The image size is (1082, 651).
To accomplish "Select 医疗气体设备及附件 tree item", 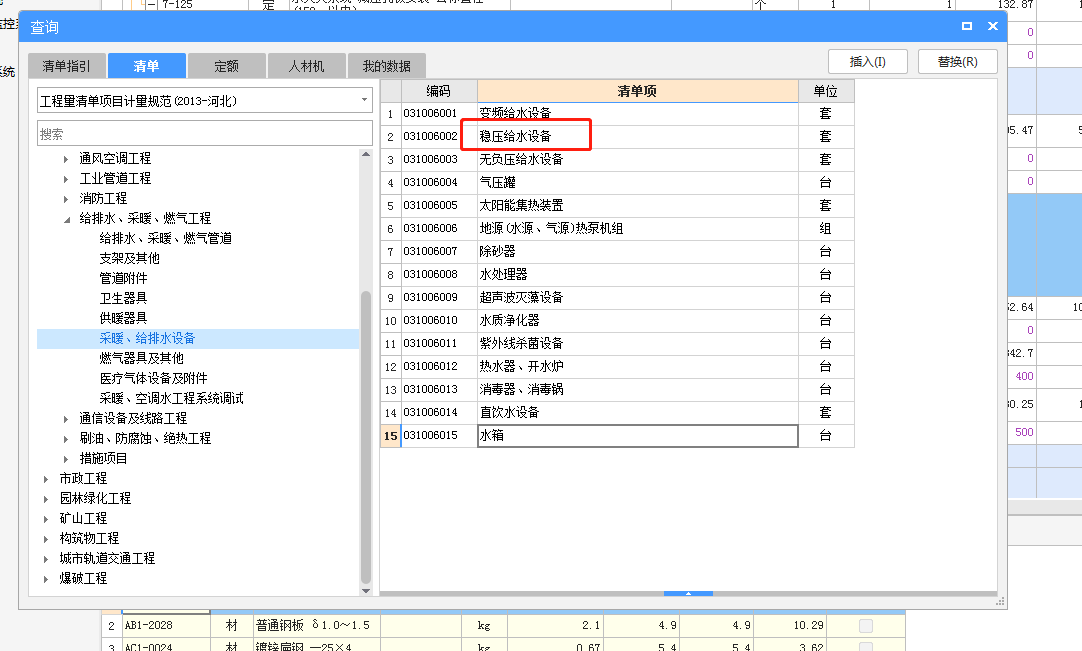I will (153, 378).
